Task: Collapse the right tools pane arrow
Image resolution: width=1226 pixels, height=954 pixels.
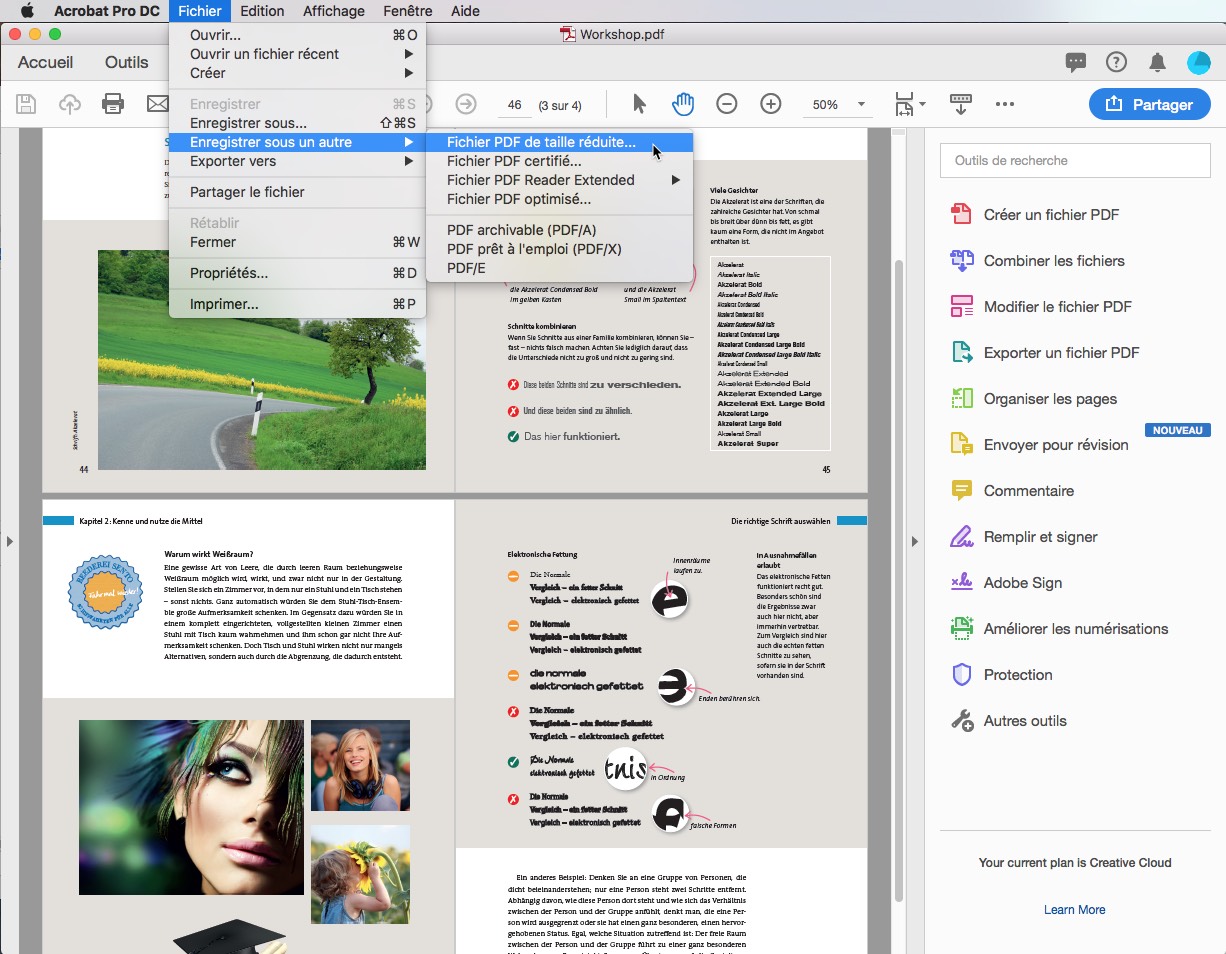Action: (914, 541)
